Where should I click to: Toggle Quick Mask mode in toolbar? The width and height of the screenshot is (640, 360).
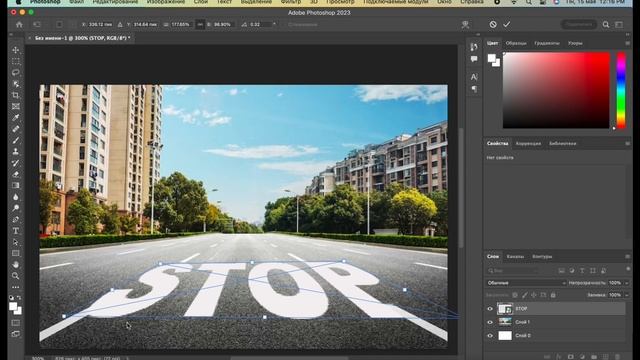[16, 323]
